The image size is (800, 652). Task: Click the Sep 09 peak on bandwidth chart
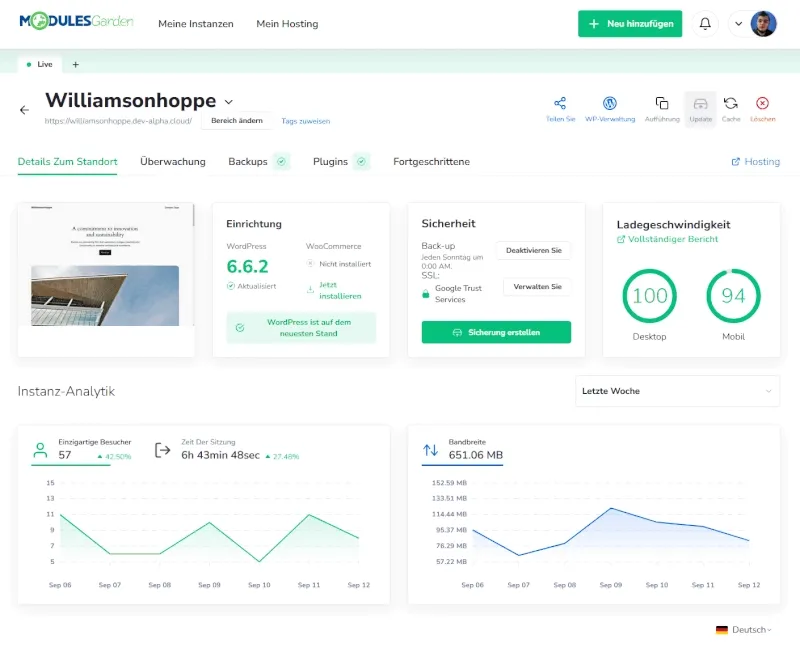click(611, 508)
